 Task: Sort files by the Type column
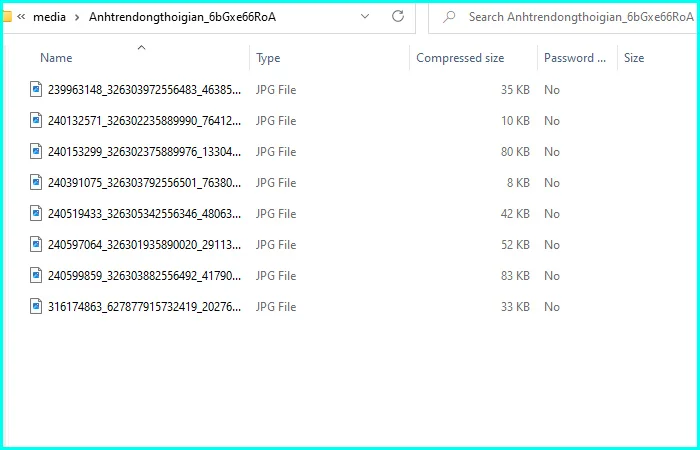(268, 58)
